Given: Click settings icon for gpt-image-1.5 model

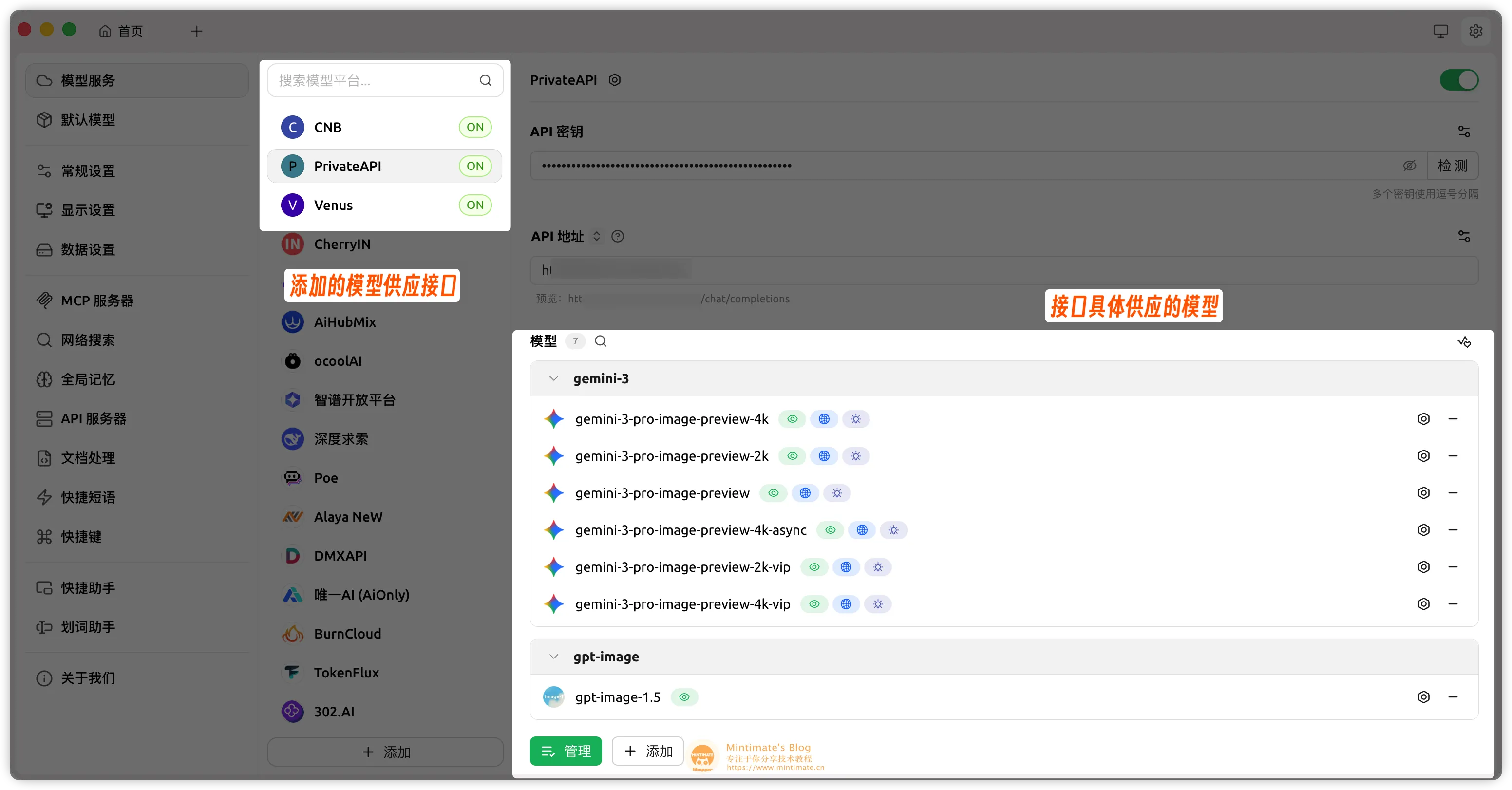Looking at the screenshot, I should click(1423, 697).
